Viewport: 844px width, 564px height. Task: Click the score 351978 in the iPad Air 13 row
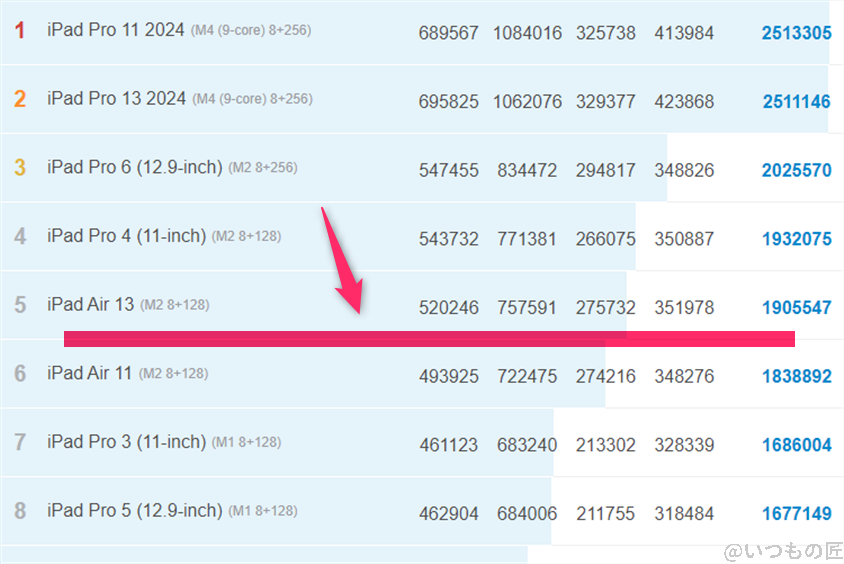(684, 307)
